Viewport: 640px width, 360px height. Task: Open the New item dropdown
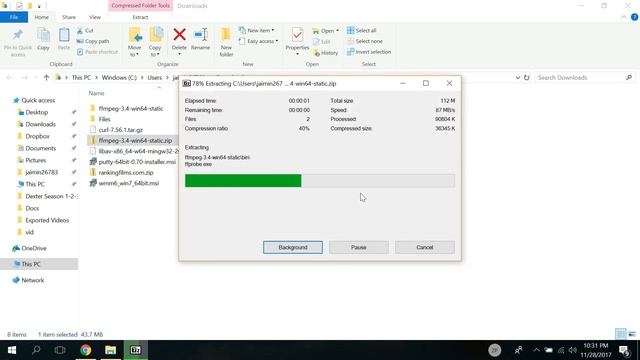click(257, 31)
